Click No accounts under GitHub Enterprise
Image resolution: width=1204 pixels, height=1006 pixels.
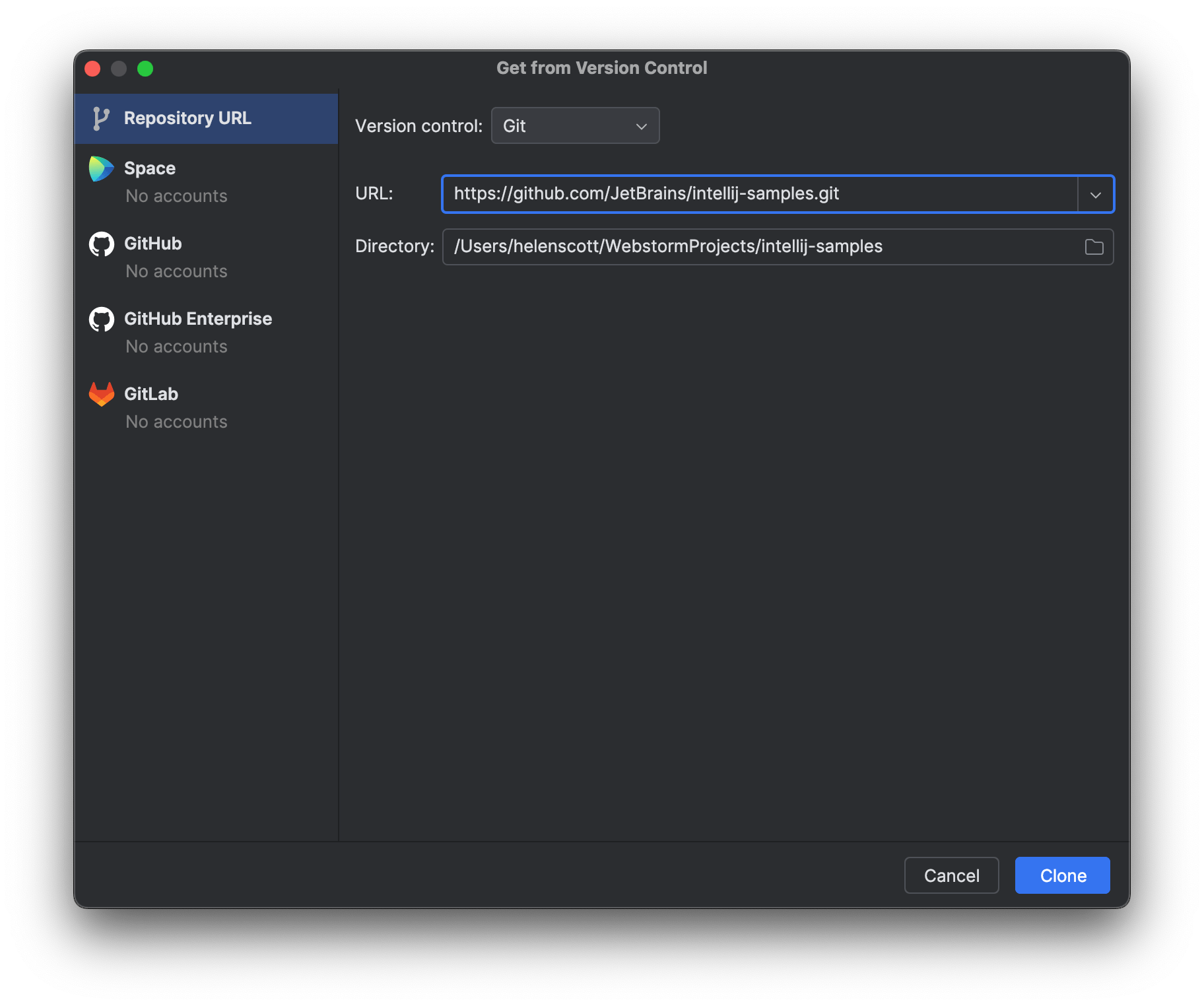pyautogui.click(x=176, y=346)
